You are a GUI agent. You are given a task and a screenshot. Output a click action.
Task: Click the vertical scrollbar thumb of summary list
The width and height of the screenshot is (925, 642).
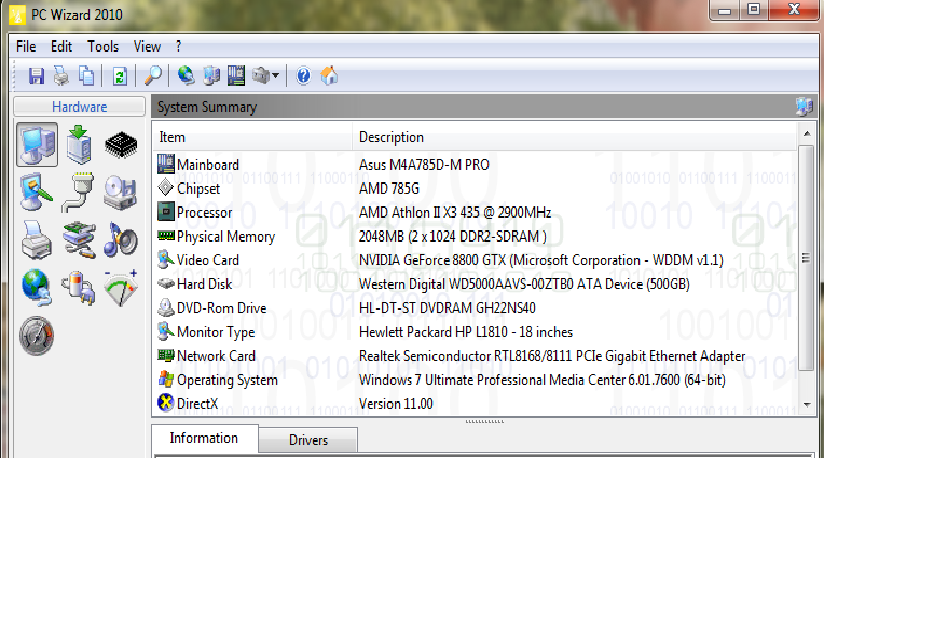tap(806, 258)
